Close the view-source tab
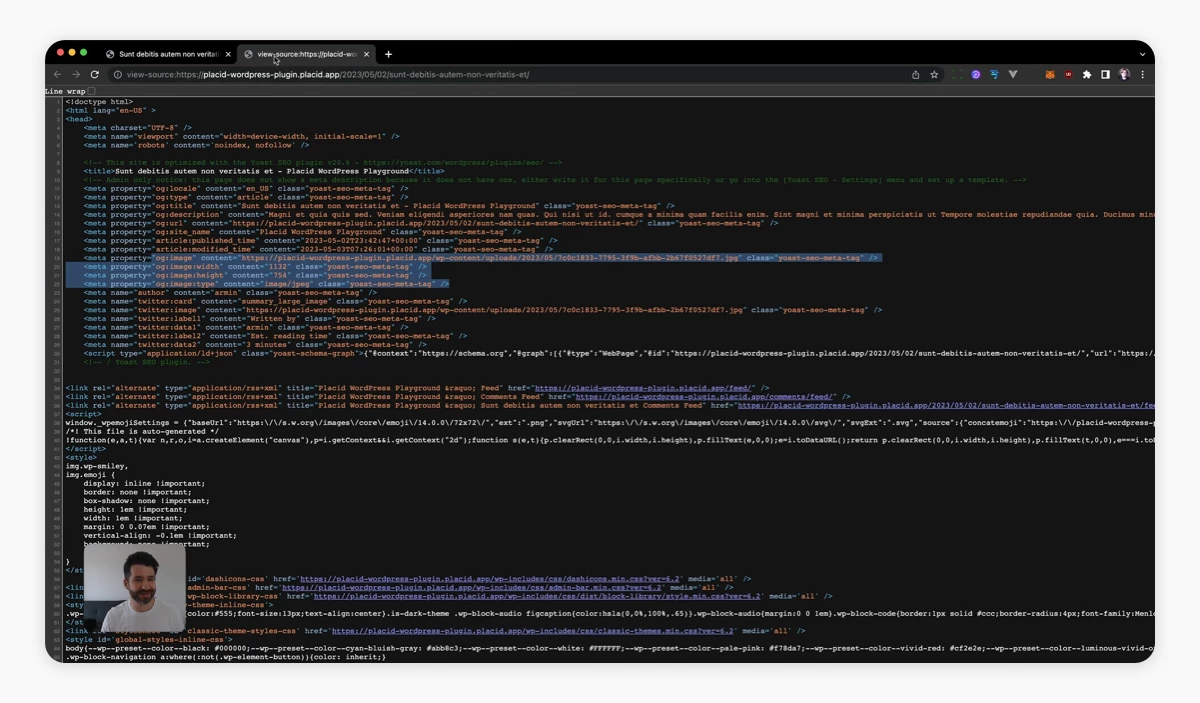 click(x=366, y=54)
